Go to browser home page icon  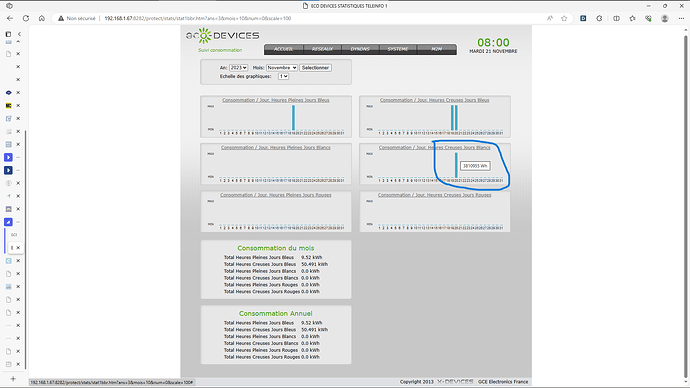pyautogui.click(x=42, y=18)
